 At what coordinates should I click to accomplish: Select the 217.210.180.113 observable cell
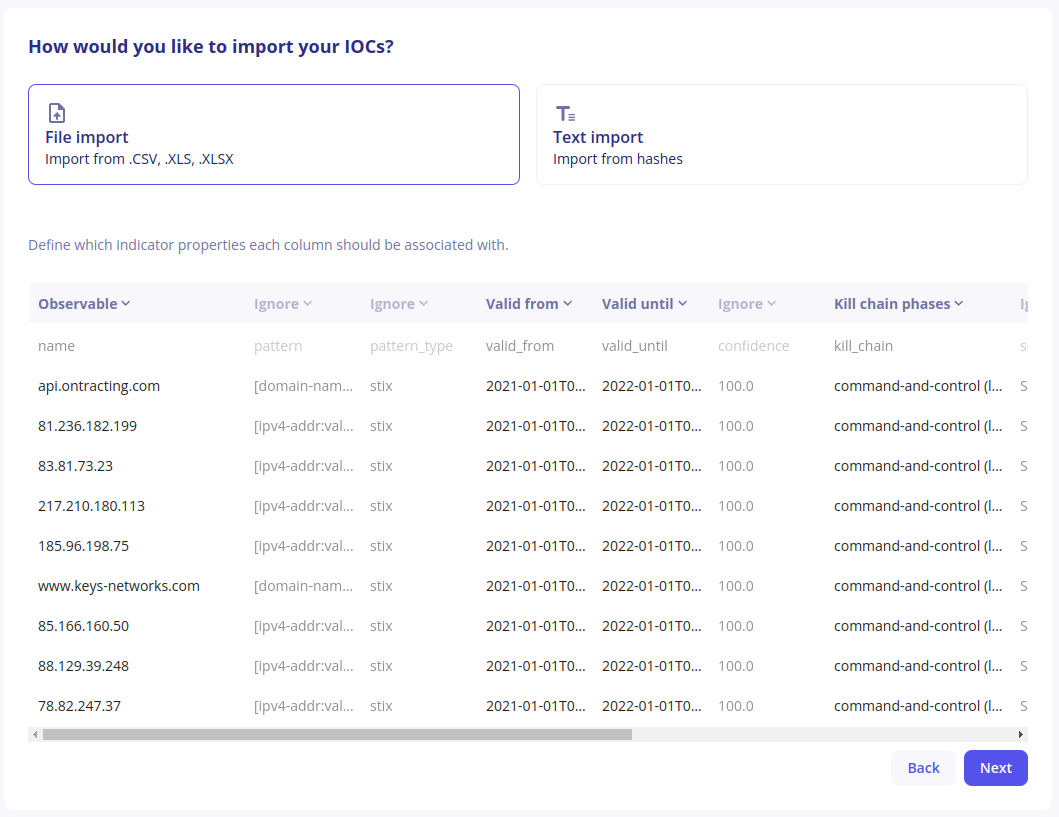point(91,506)
